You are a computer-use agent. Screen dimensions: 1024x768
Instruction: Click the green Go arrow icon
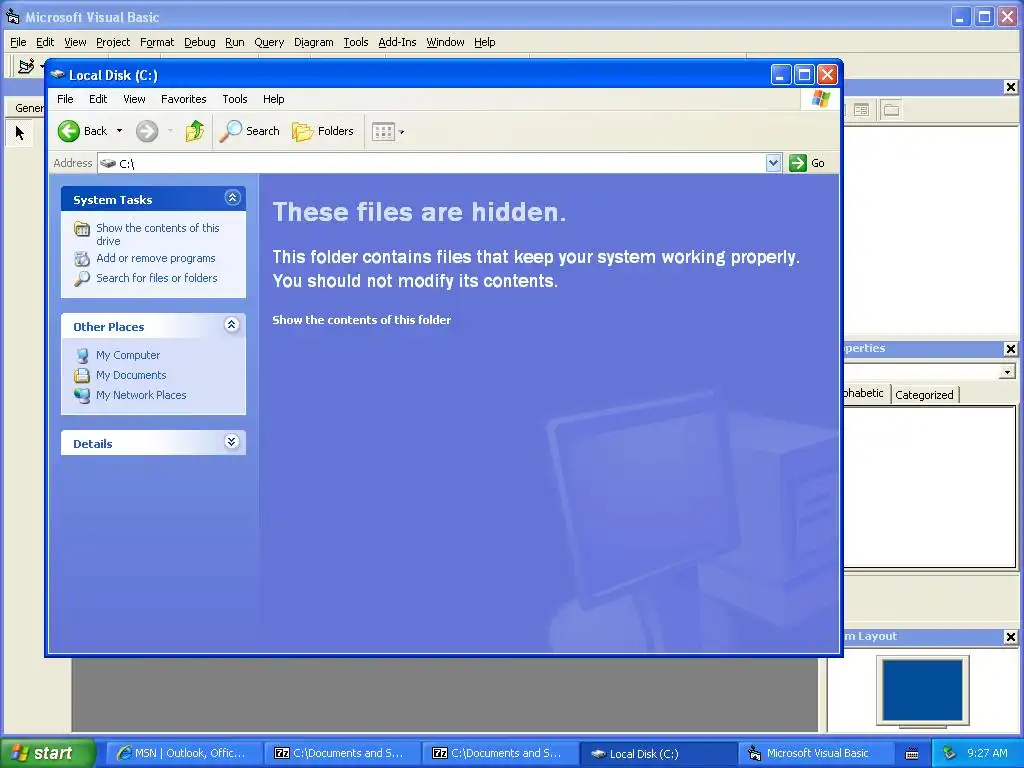coord(797,163)
